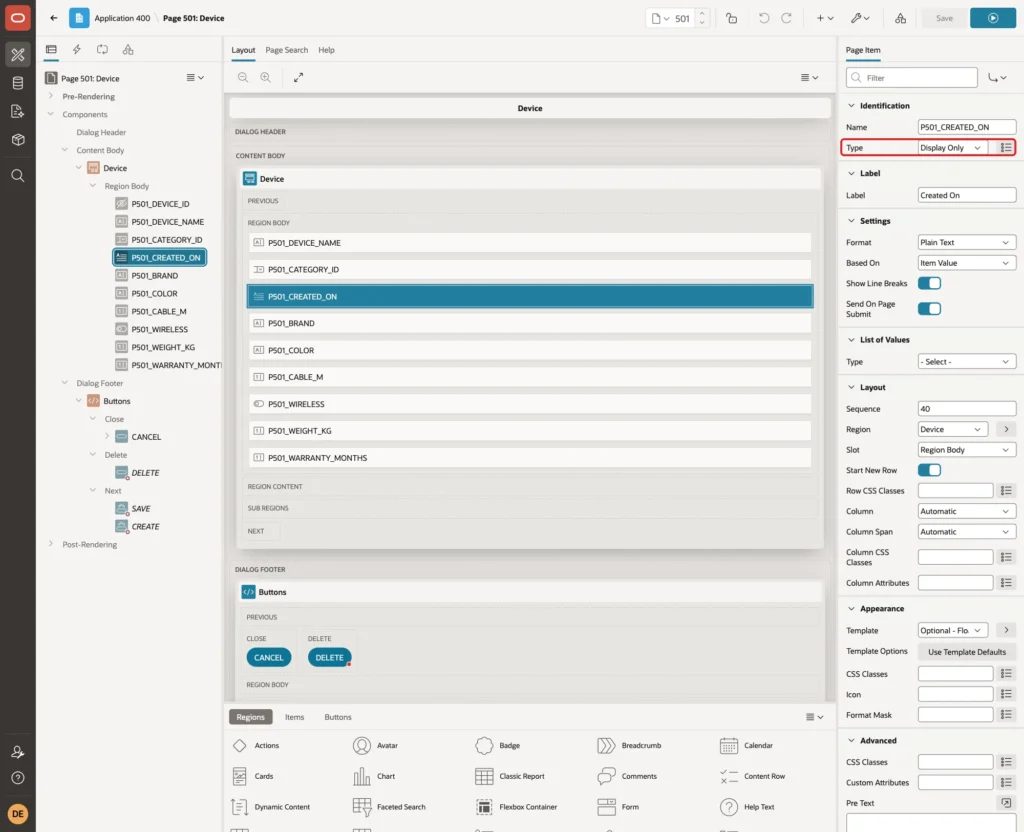Click the Label field containing Created On
This screenshot has width=1024, height=832.
point(967,195)
